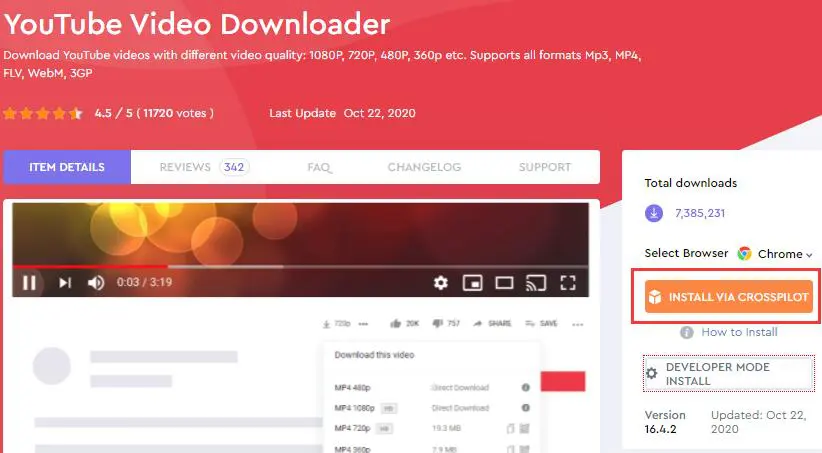The image size is (822, 453).
Task: Click the channel avatar placeholder
Action: (52, 366)
